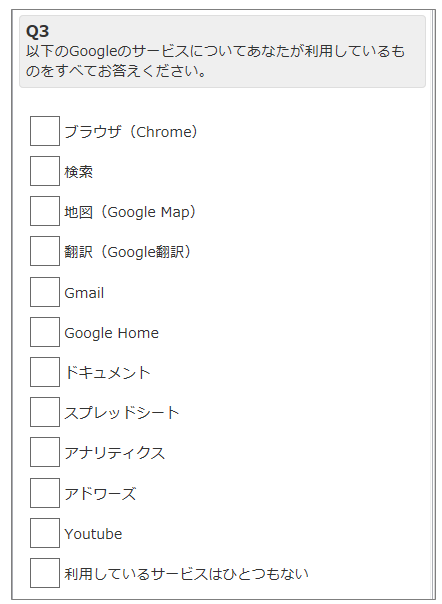Click the アドワーズ label text
Image resolution: width=442 pixels, height=604 pixels.
click(x=100, y=494)
